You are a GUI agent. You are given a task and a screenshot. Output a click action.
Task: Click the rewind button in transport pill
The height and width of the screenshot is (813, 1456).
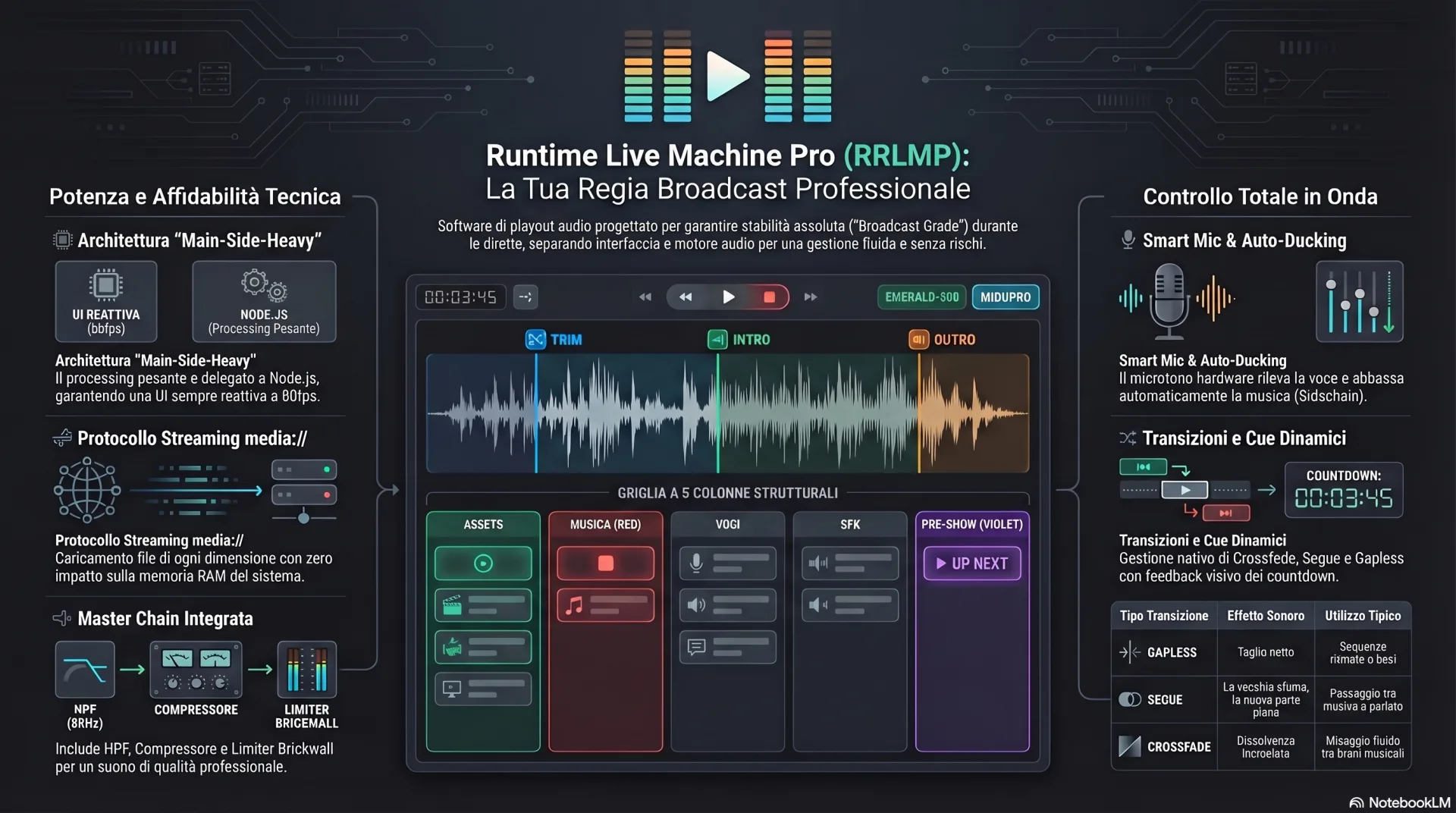coord(686,297)
